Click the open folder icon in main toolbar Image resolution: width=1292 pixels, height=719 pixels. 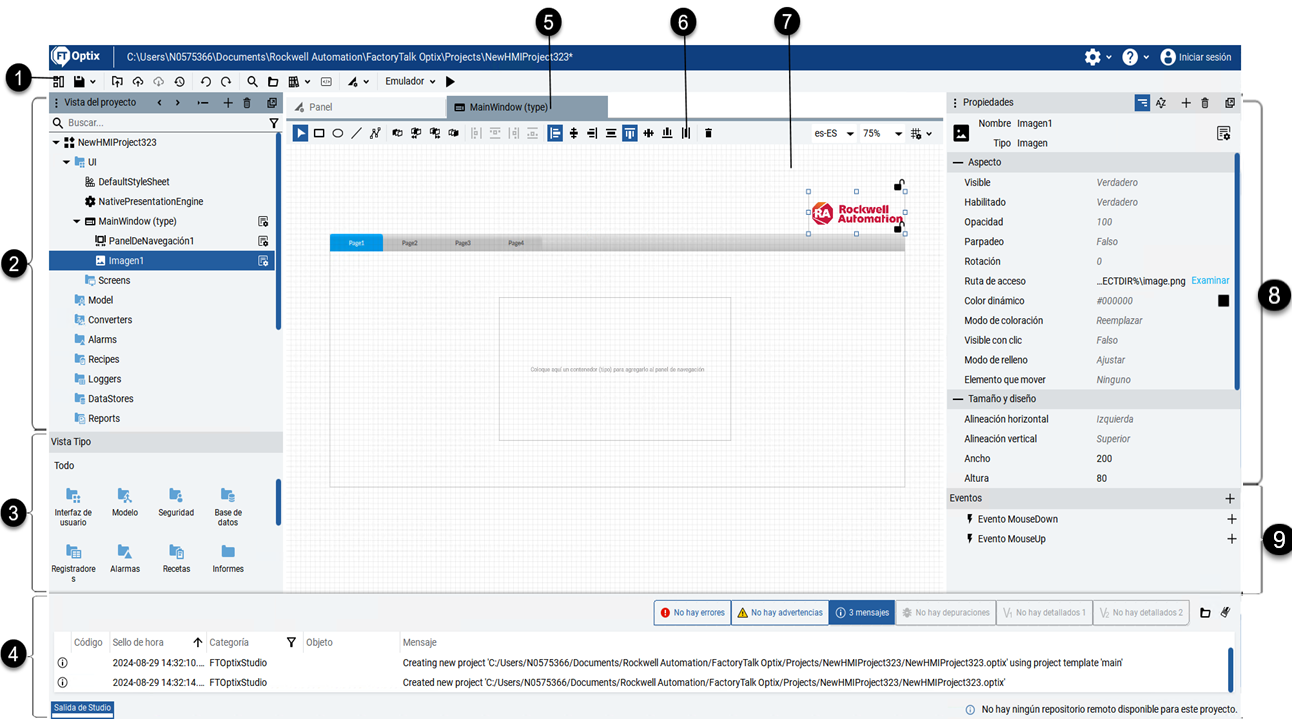click(273, 81)
